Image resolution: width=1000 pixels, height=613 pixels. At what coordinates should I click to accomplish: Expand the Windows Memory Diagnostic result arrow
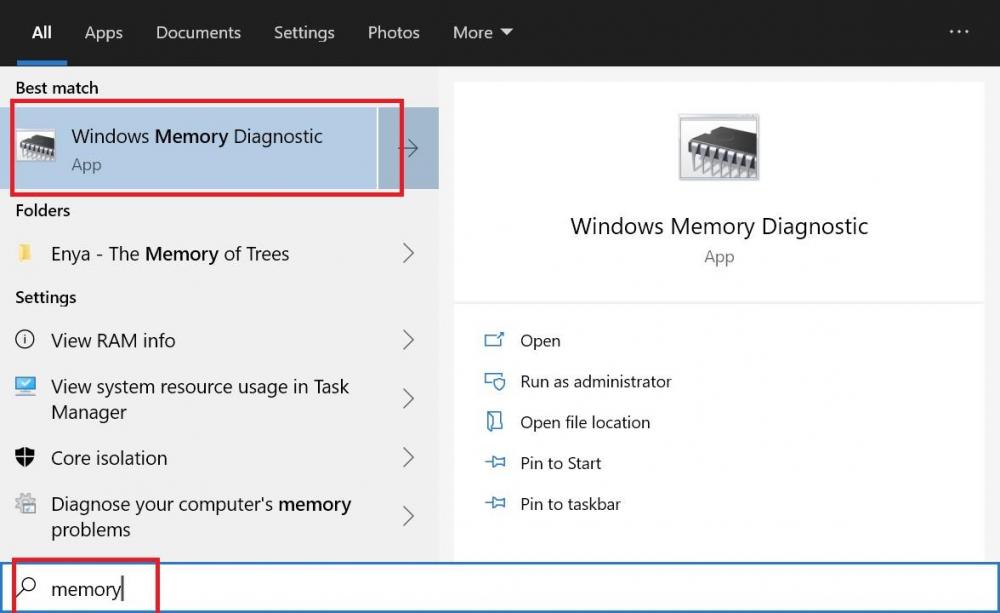click(x=409, y=148)
